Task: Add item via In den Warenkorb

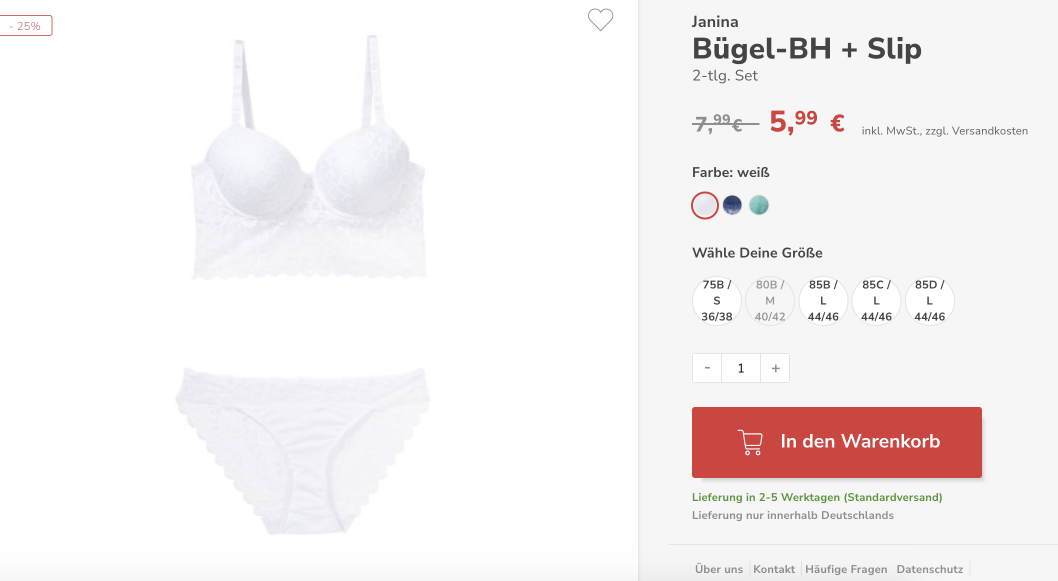Action: 837,442
